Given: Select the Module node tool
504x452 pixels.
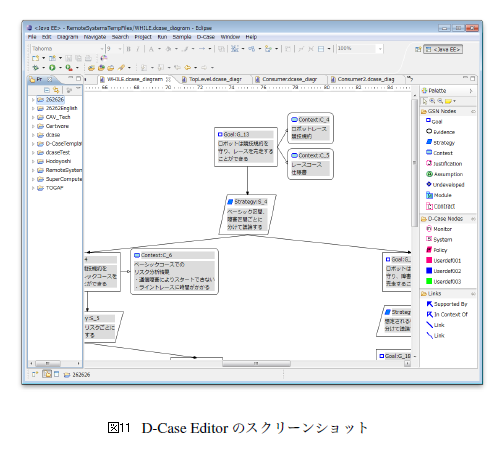Looking at the screenshot, I should pyautogui.click(x=439, y=195).
